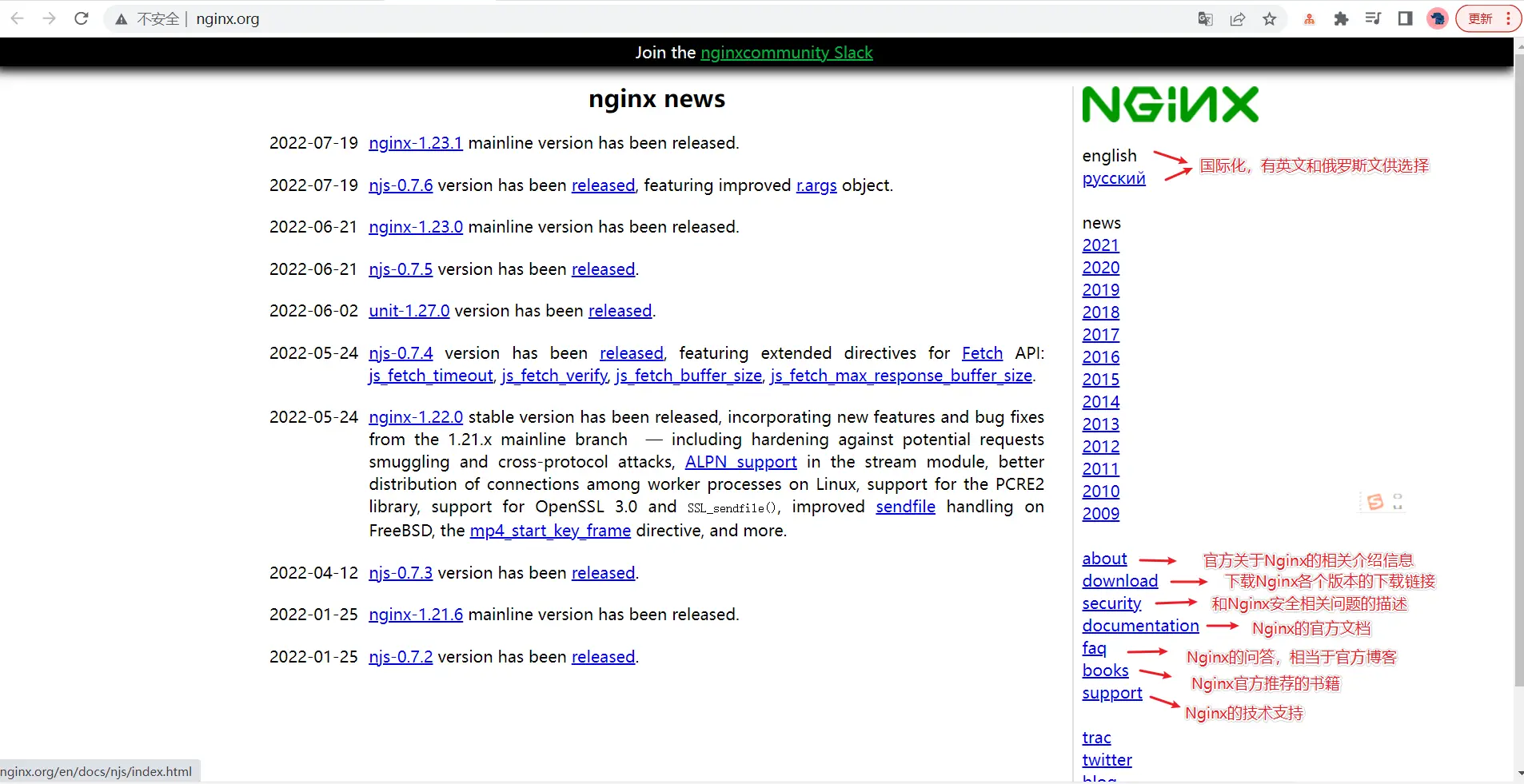Open the js_fetch_max_response_buffer_size link
Image resolution: width=1524 pixels, height=784 pixels.
point(901,376)
